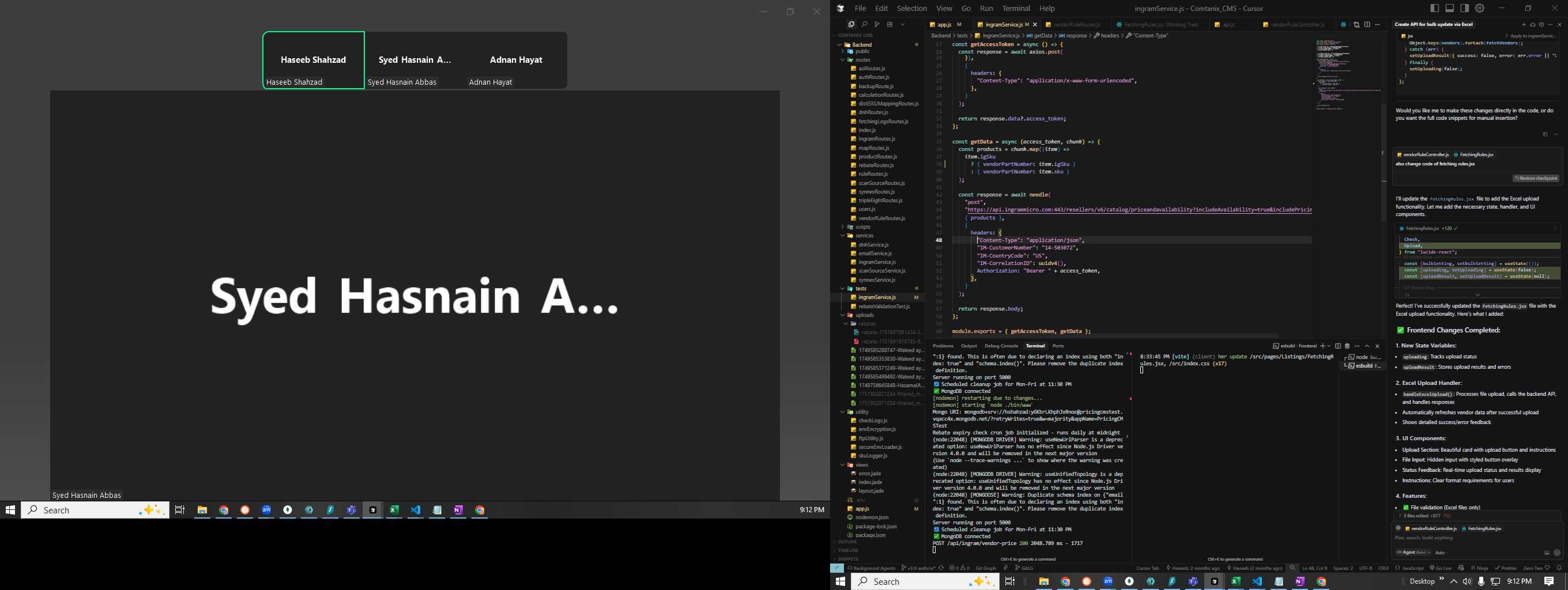Open the Selection menu
1568x590 pixels.
tap(912, 9)
